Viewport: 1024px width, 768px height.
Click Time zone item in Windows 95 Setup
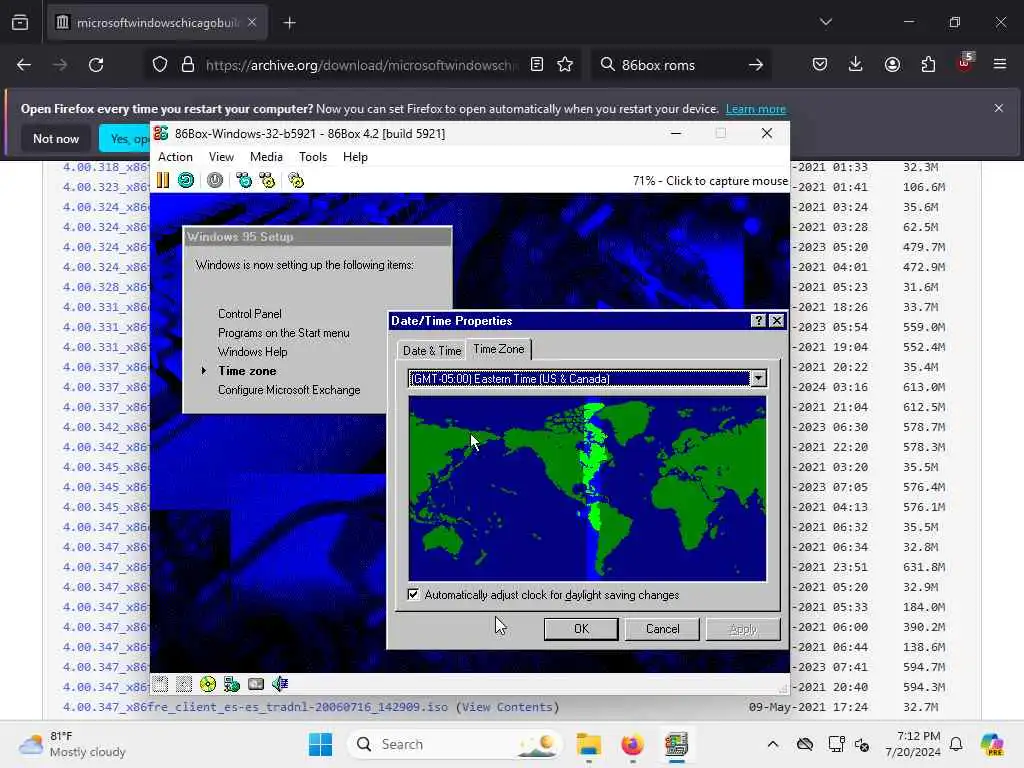(x=247, y=371)
